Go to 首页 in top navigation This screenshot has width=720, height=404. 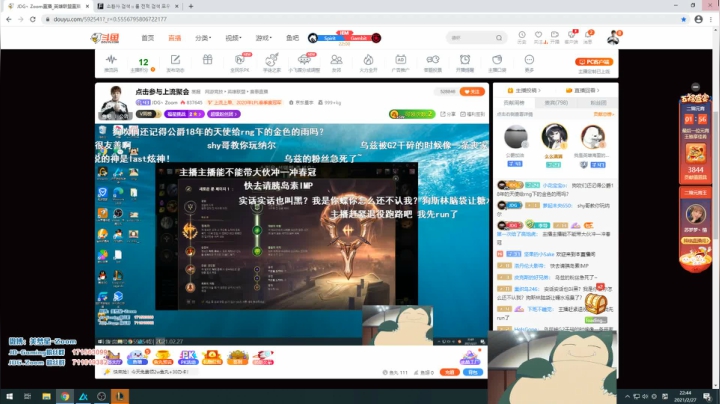point(147,38)
